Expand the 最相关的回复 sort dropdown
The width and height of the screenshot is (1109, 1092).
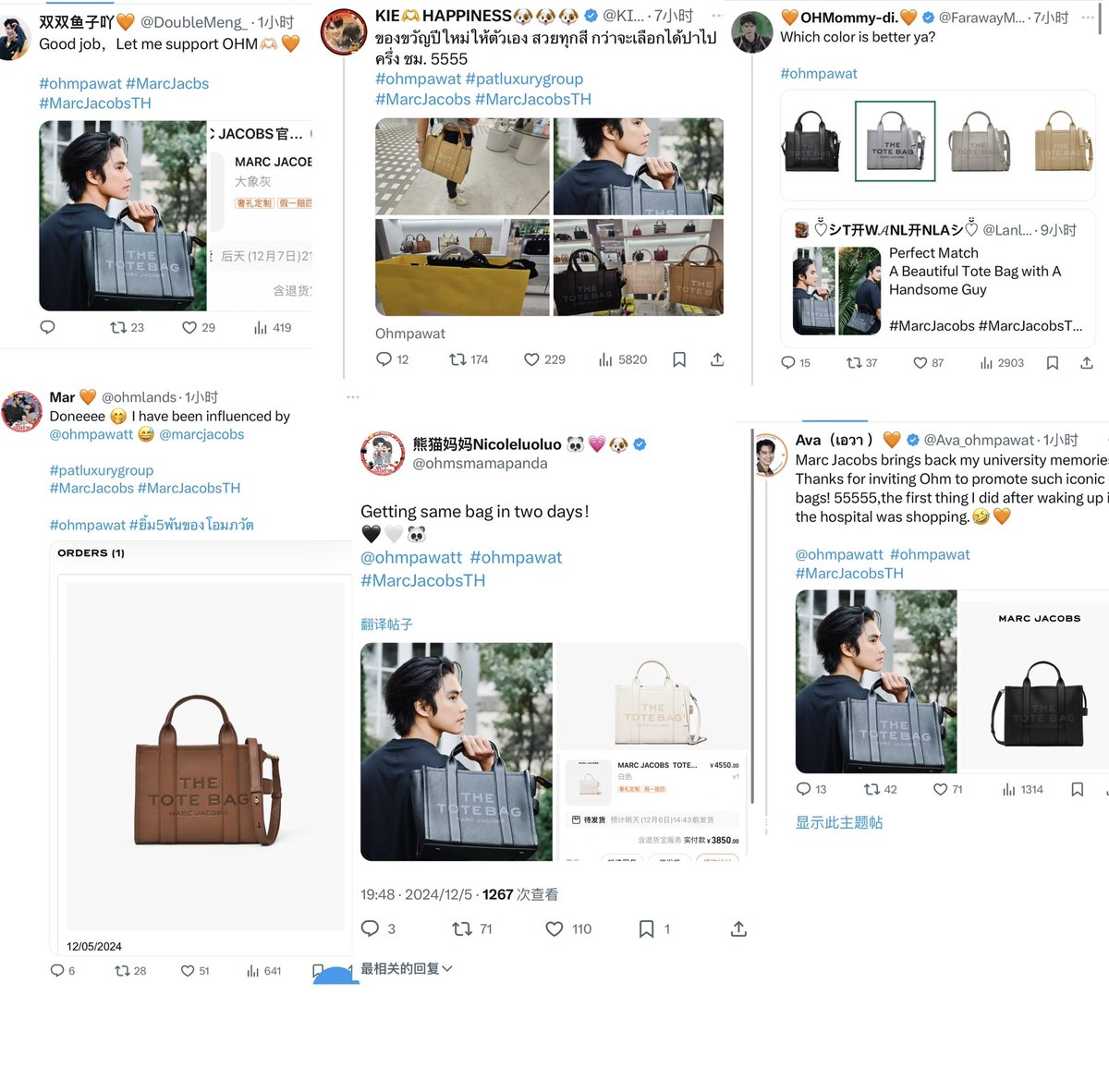[407, 968]
